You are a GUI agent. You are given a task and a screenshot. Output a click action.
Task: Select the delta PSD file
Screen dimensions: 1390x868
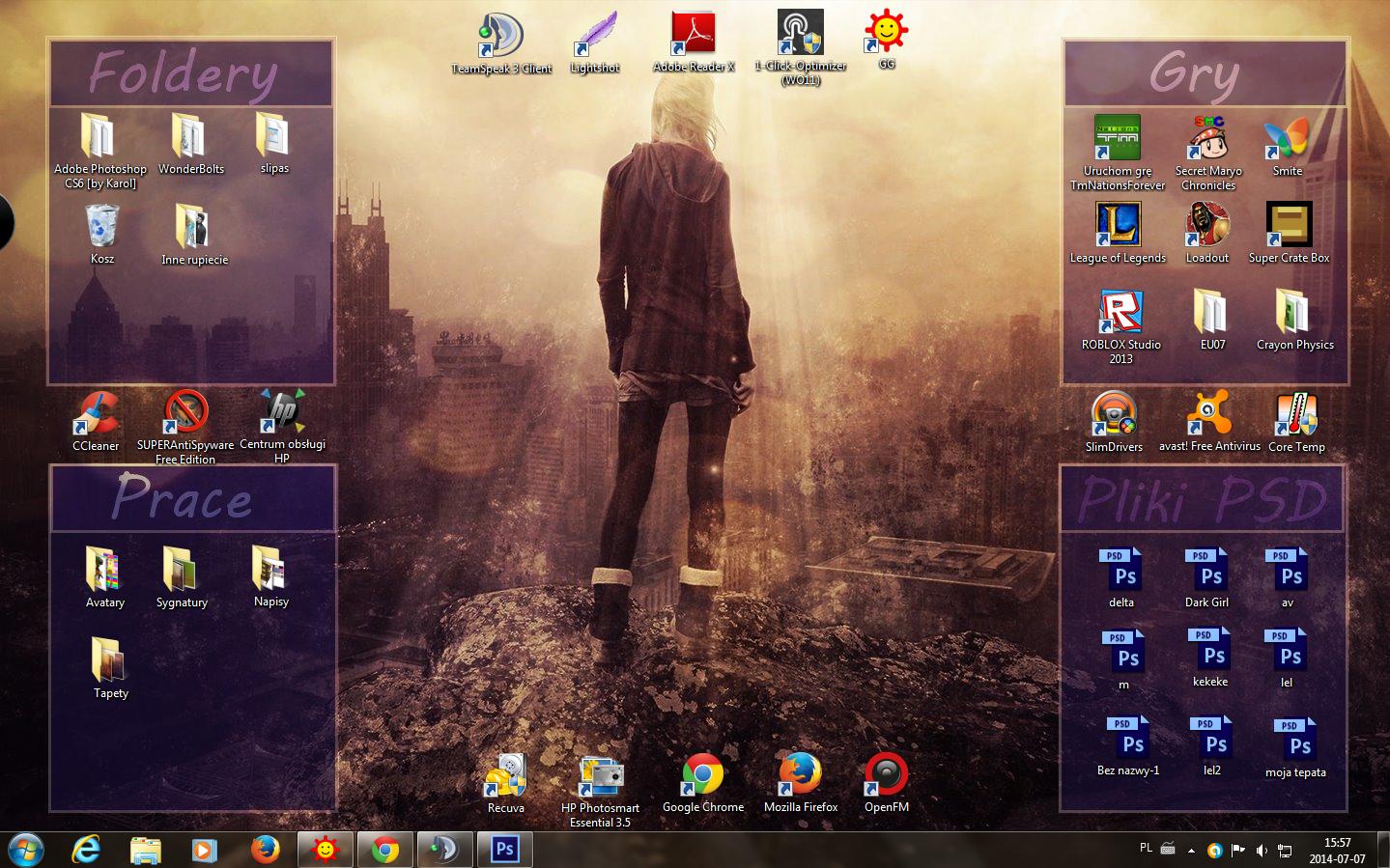pos(1121,577)
